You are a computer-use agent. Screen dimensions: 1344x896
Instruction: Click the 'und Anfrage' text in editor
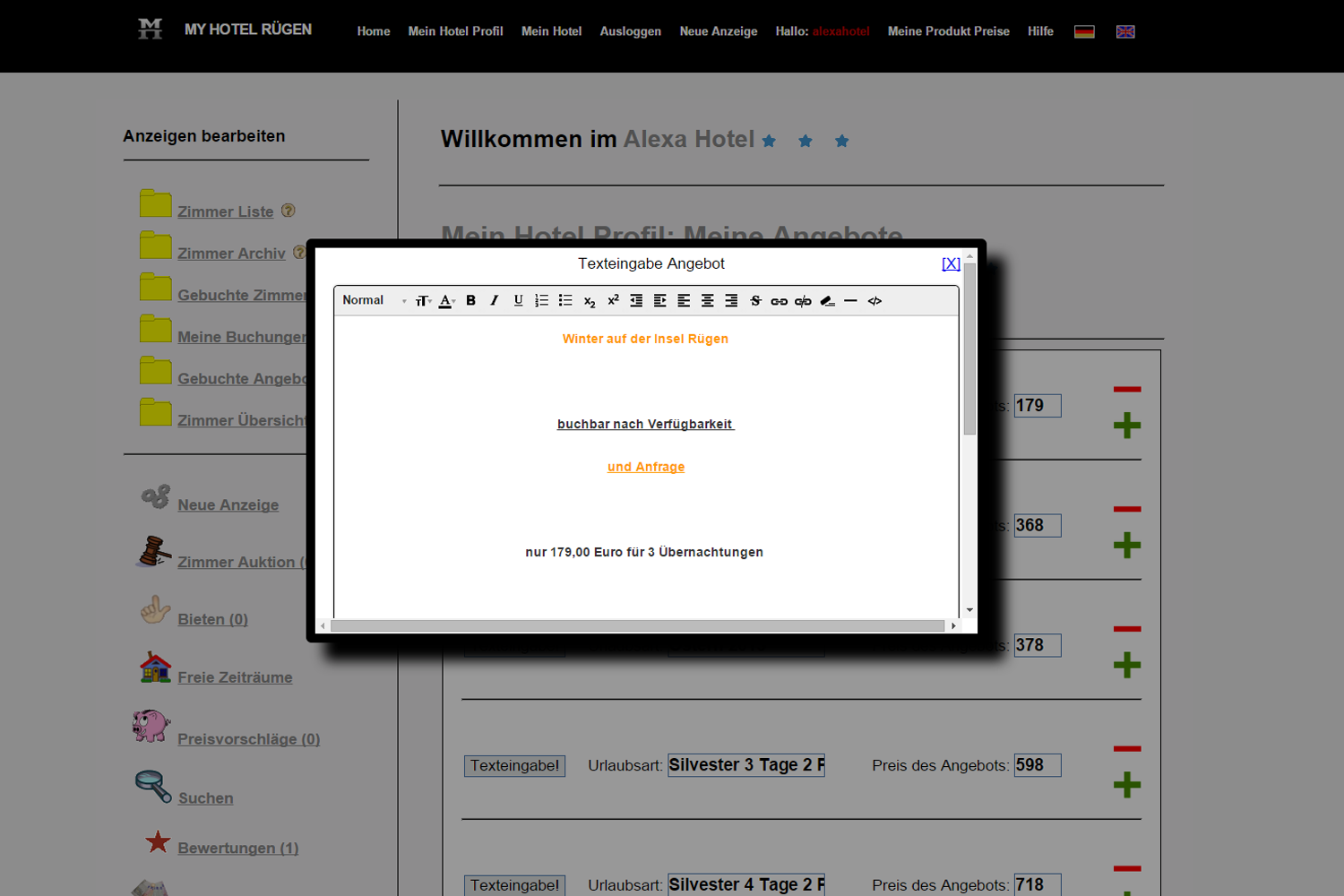coord(646,467)
